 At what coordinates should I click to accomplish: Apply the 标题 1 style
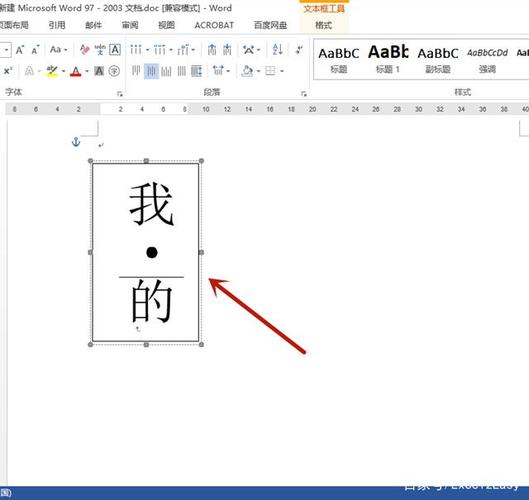[x=388, y=60]
